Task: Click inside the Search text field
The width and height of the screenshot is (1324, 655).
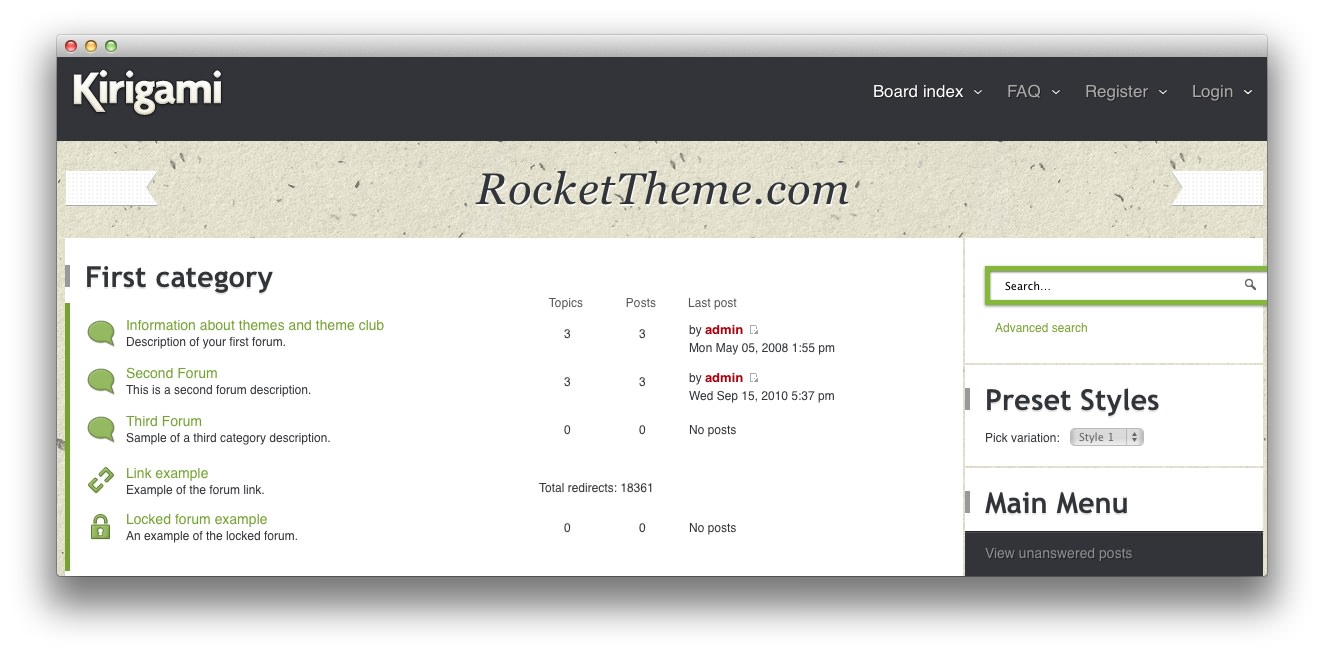Action: (1118, 286)
